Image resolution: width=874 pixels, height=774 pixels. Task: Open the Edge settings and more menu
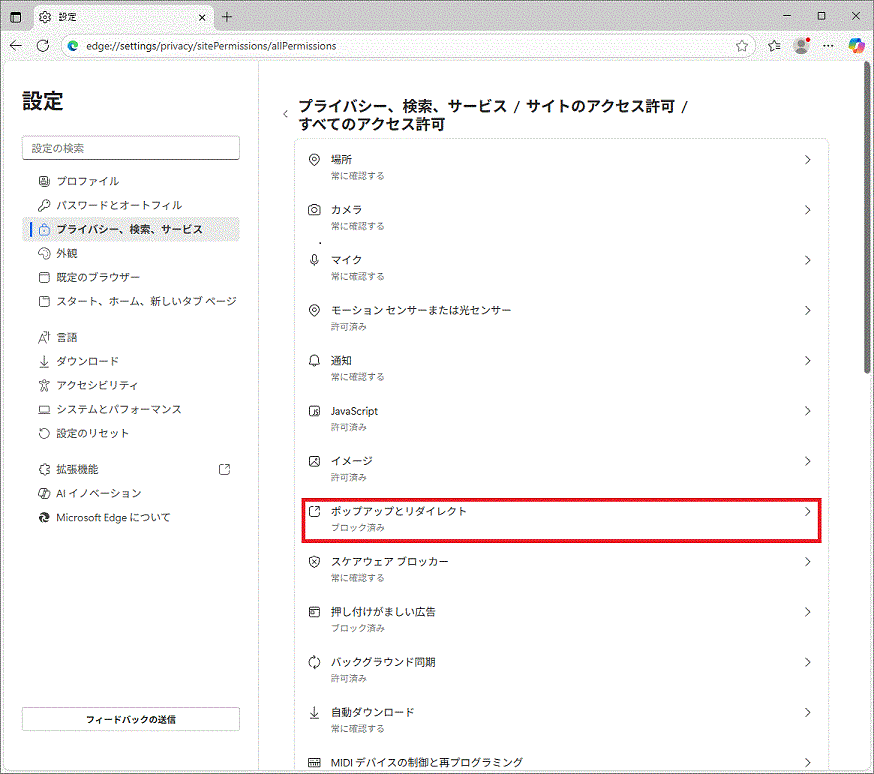pos(828,46)
